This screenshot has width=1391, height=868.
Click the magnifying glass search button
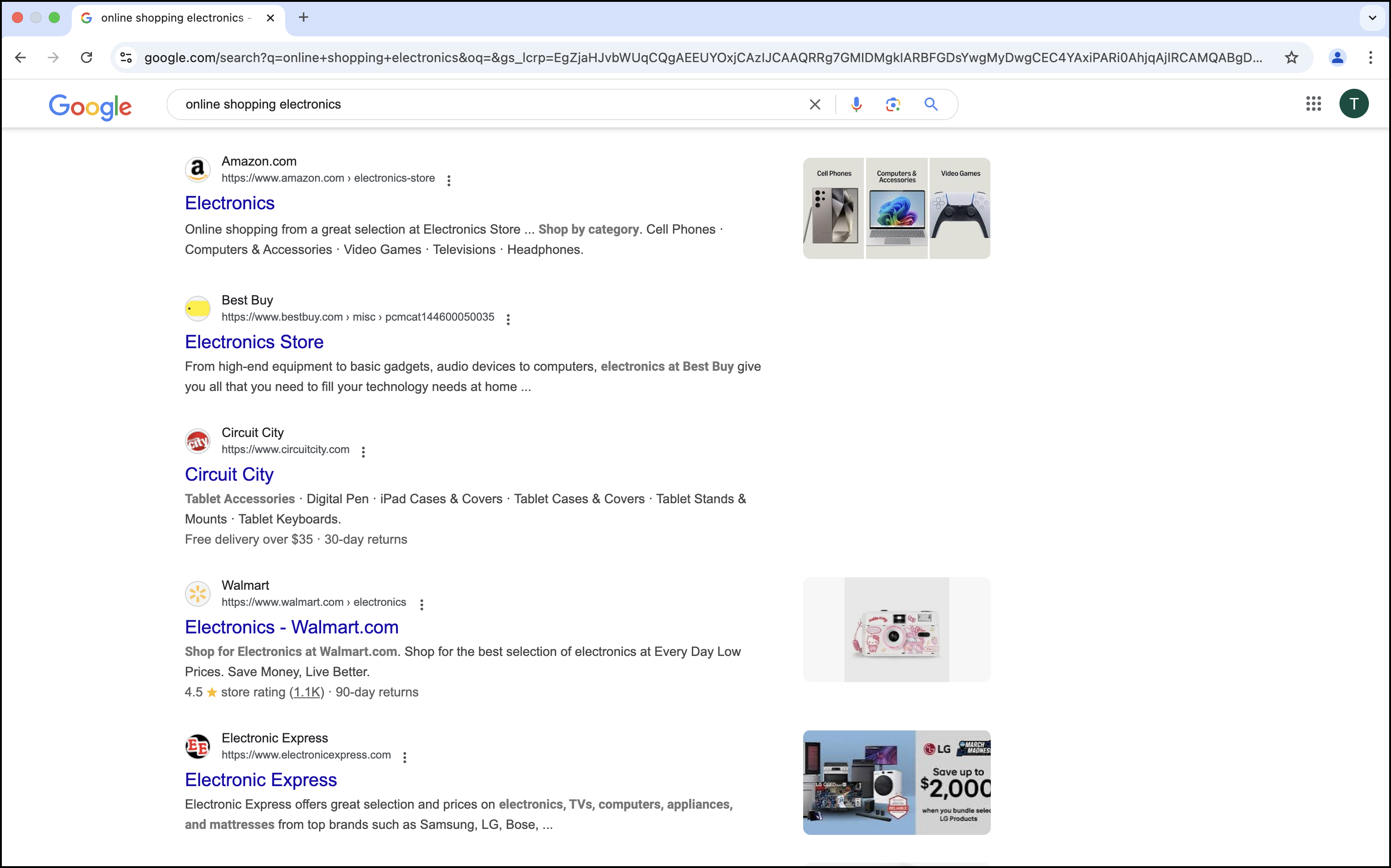point(931,104)
